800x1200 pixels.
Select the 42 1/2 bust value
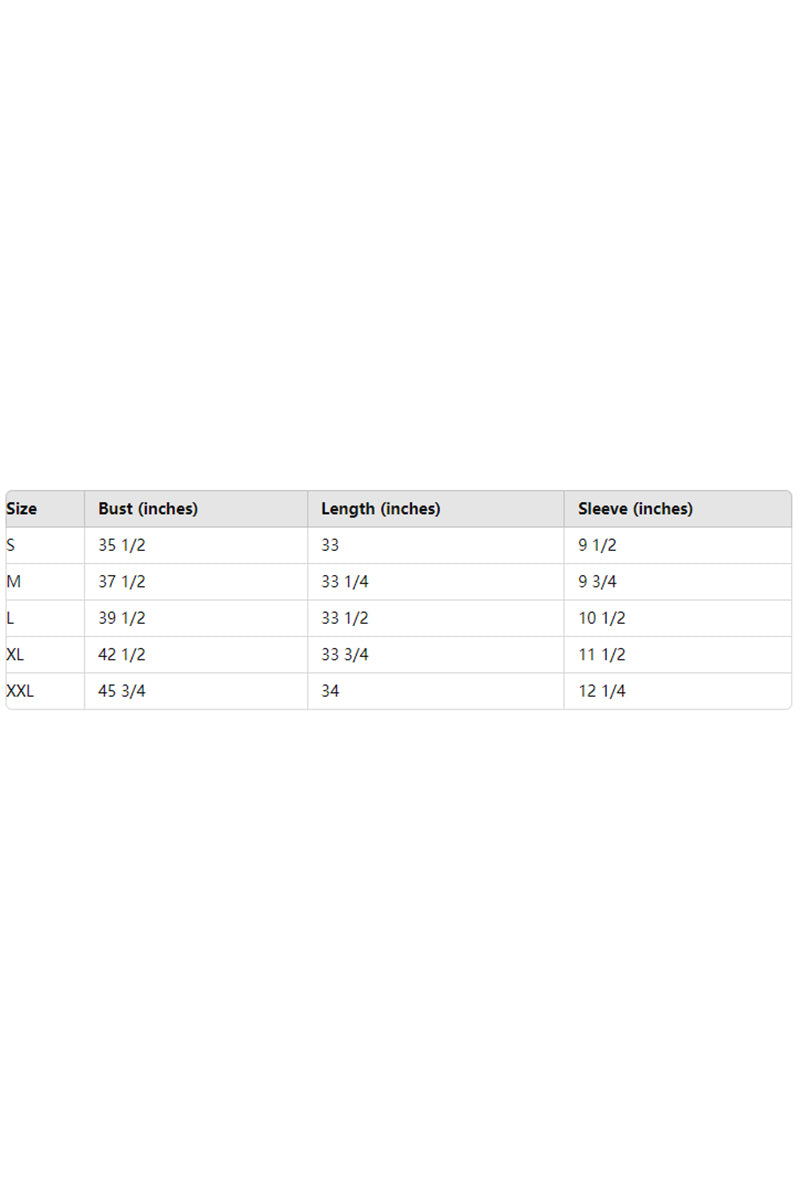point(122,655)
